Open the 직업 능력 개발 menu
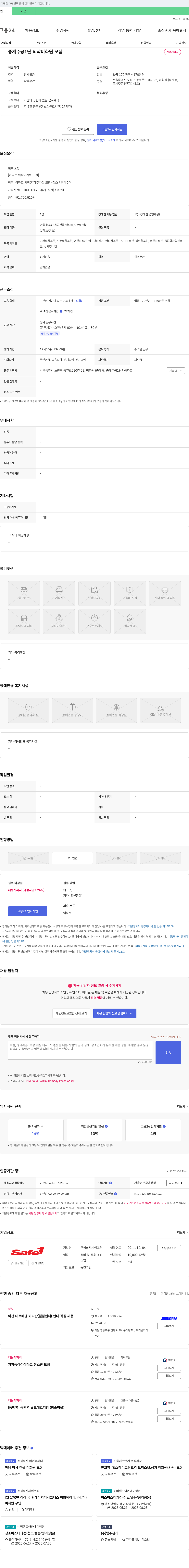The image size is (189, 1568). tap(129, 30)
